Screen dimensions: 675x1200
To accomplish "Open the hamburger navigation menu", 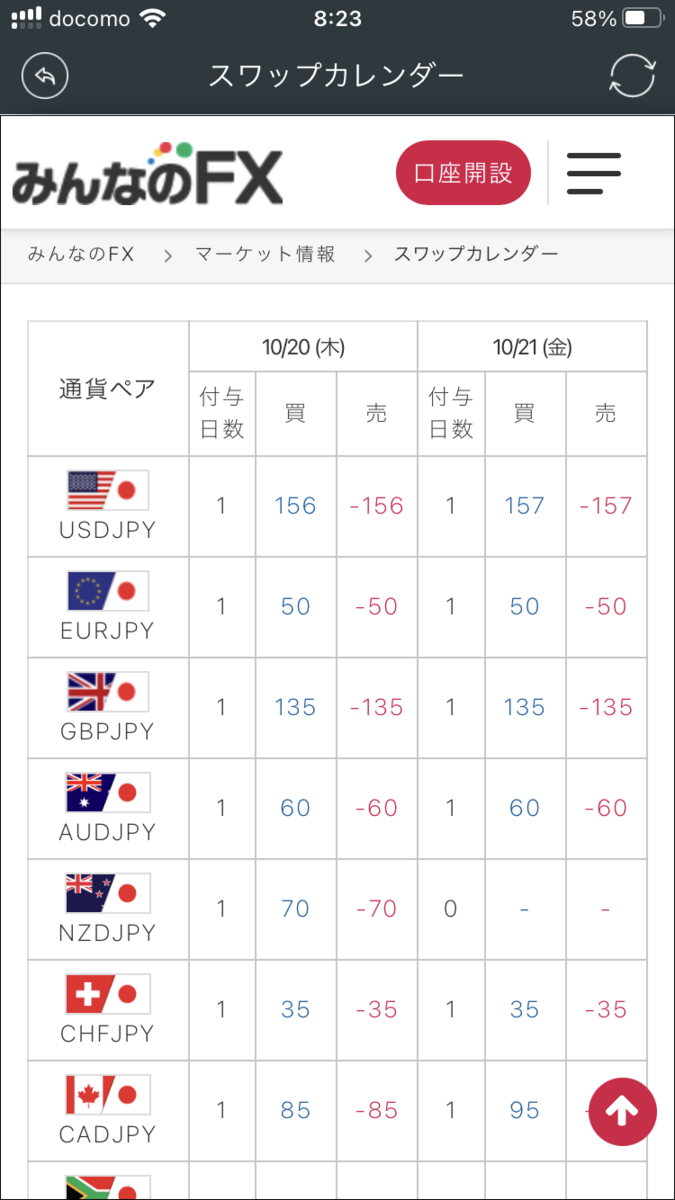I will click(x=594, y=172).
